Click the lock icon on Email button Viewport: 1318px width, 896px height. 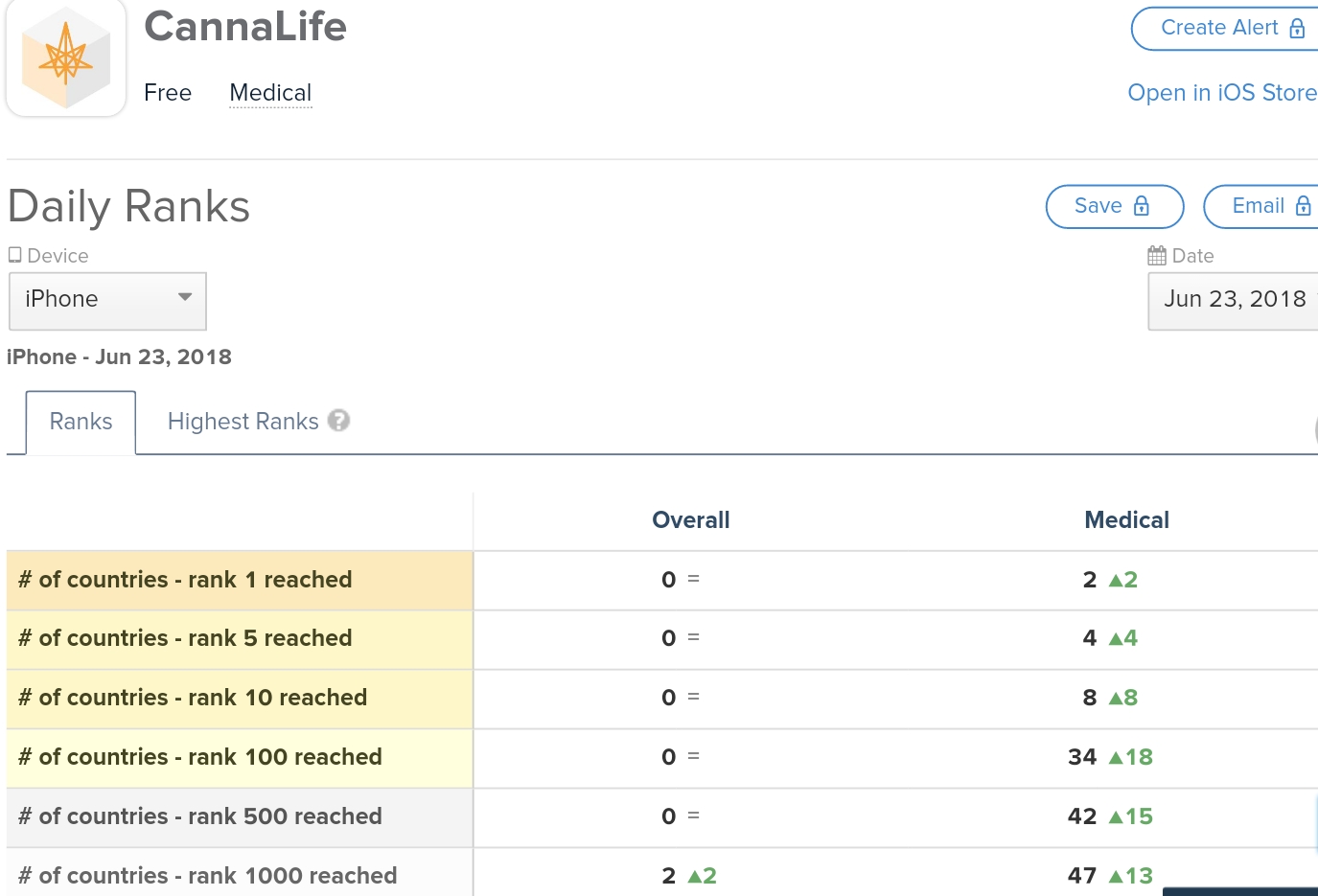(1303, 206)
